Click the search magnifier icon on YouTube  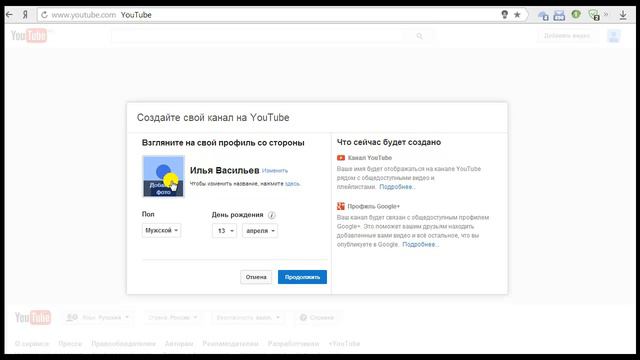[x=419, y=36]
